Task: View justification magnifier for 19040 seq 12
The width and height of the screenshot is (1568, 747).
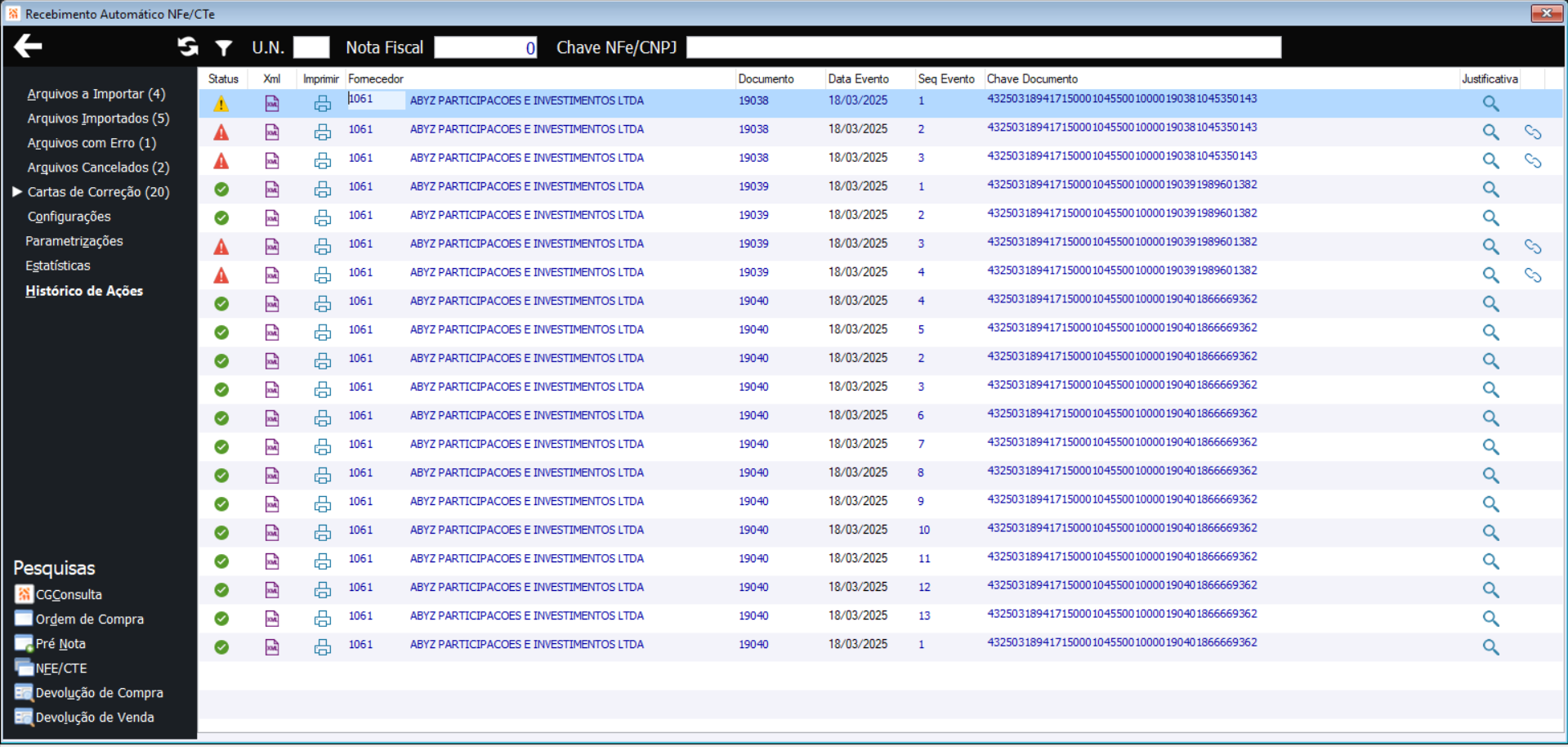Action: tap(1491, 589)
